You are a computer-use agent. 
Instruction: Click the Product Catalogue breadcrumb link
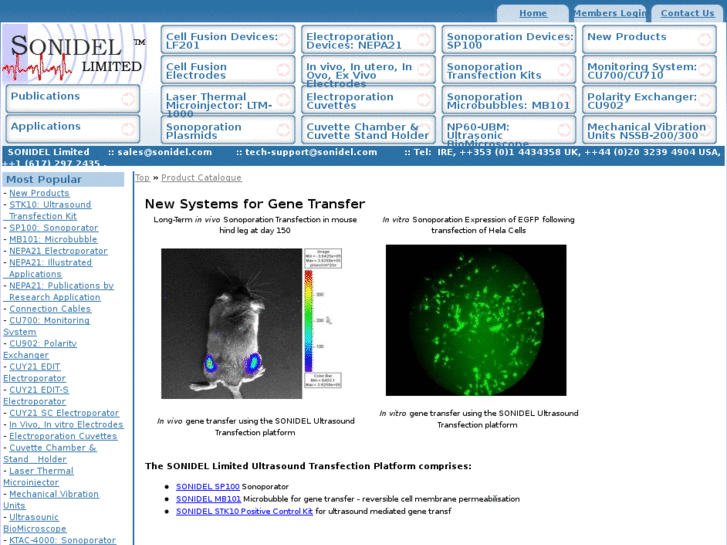201,178
